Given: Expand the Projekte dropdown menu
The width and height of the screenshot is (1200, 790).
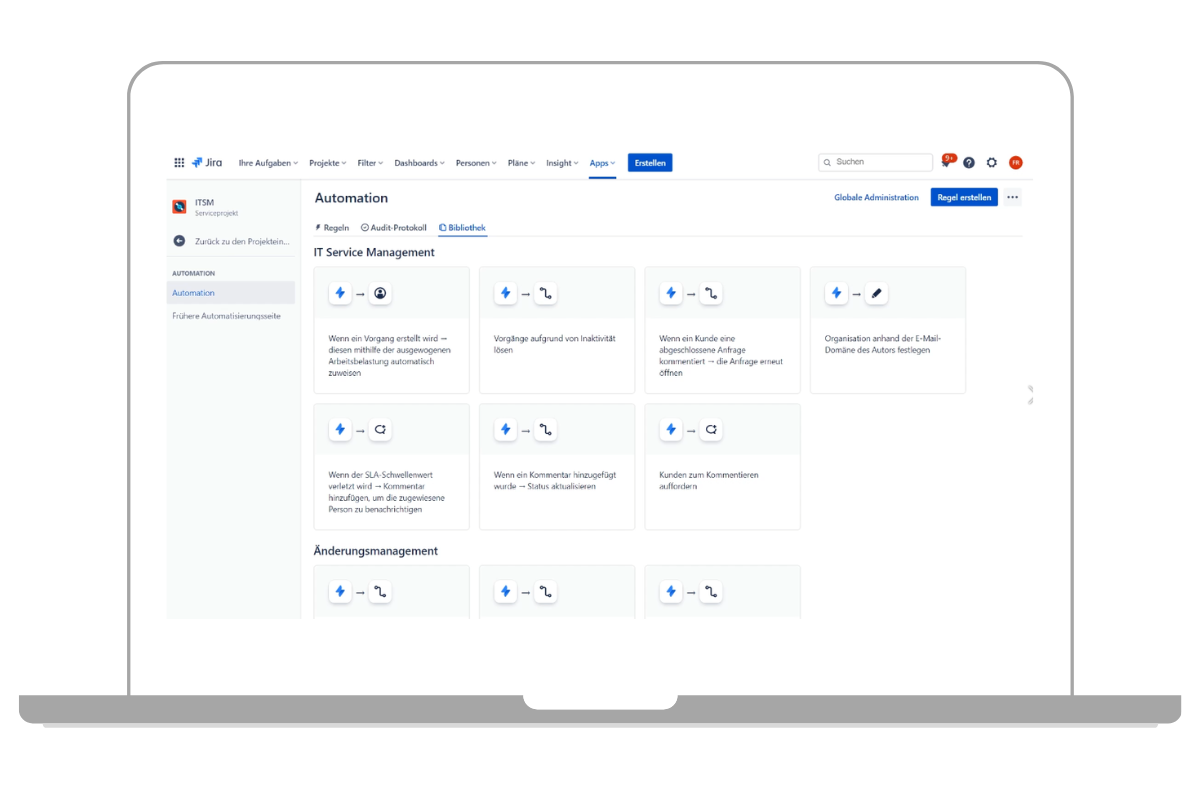Looking at the screenshot, I should tap(327, 163).
